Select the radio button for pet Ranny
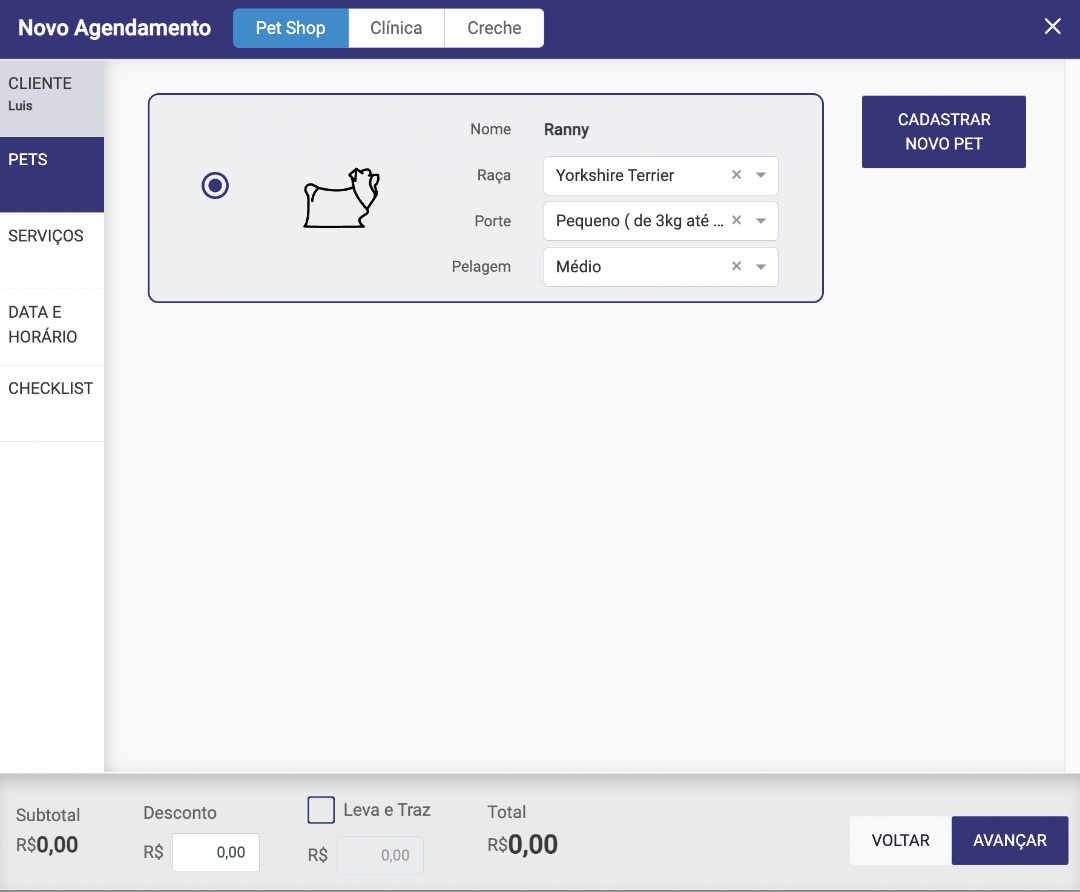Image resolution: width=1080 pixels, height=892 pixels. [x=215, y=186]
